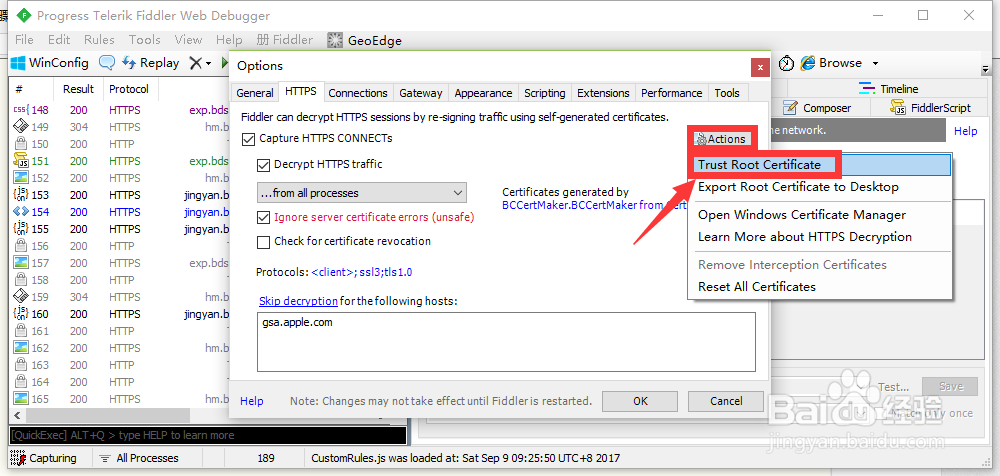Screen dimensions: 1000x476
Task: Click the JSON icon of session 153
Action: (20, 195)
